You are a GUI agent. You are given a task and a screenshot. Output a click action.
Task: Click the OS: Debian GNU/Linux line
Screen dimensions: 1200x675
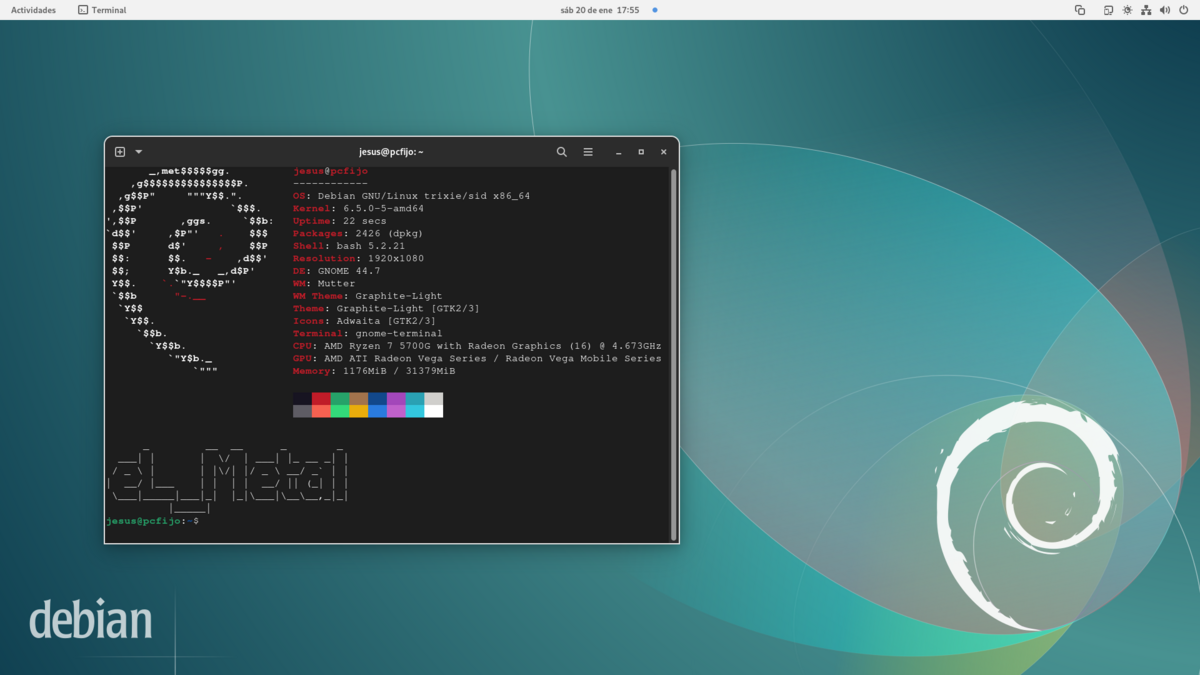pos(411,196)
